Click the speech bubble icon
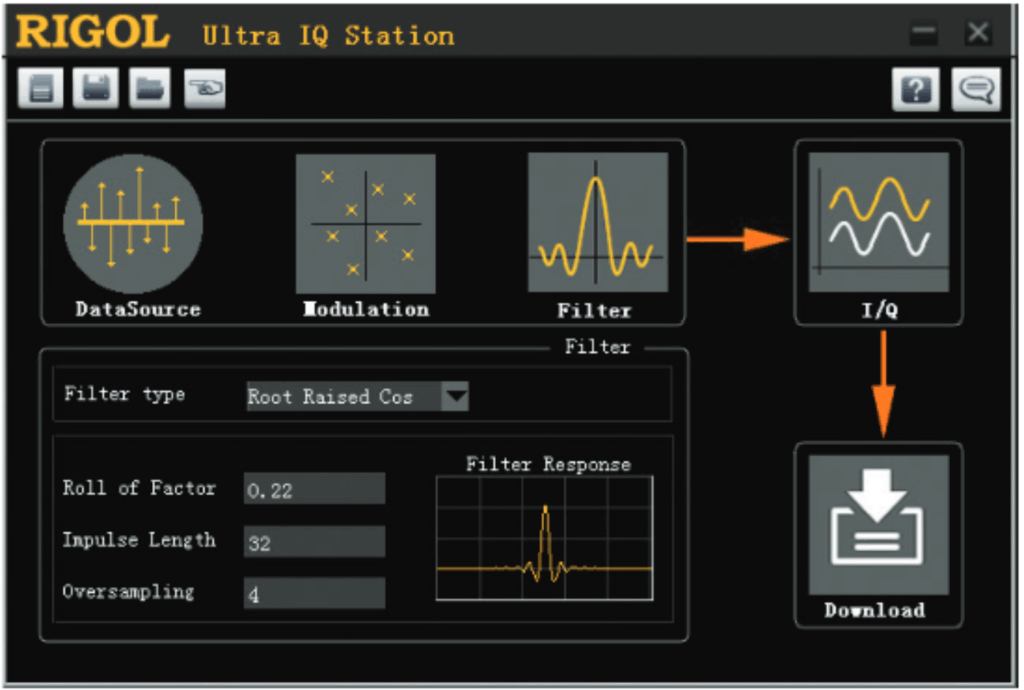The height and width of the screenshot is (690, 1024). (x=975, y=91)
